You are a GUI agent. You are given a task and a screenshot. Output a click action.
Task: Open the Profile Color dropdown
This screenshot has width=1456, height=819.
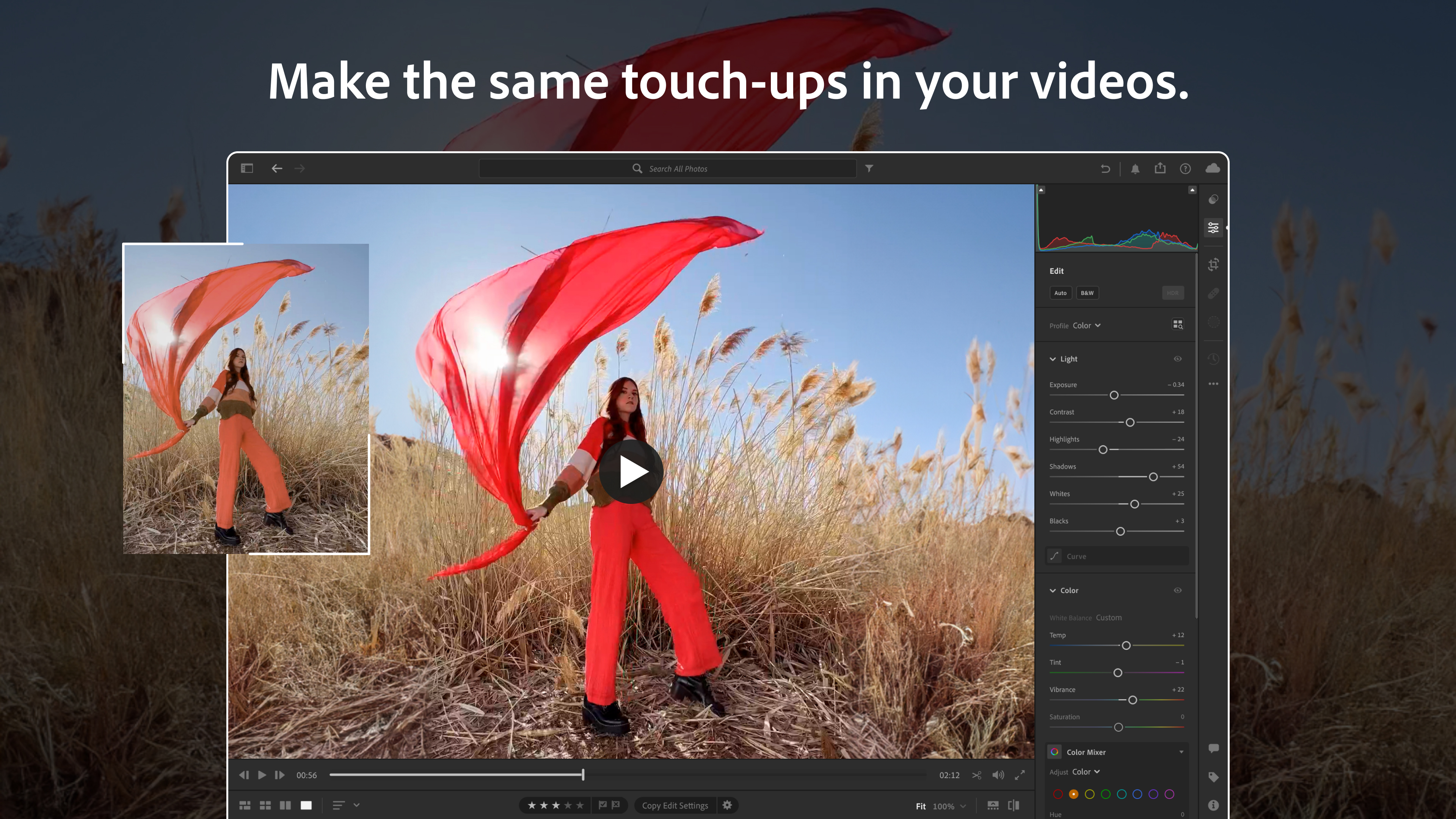point(1086,325)
